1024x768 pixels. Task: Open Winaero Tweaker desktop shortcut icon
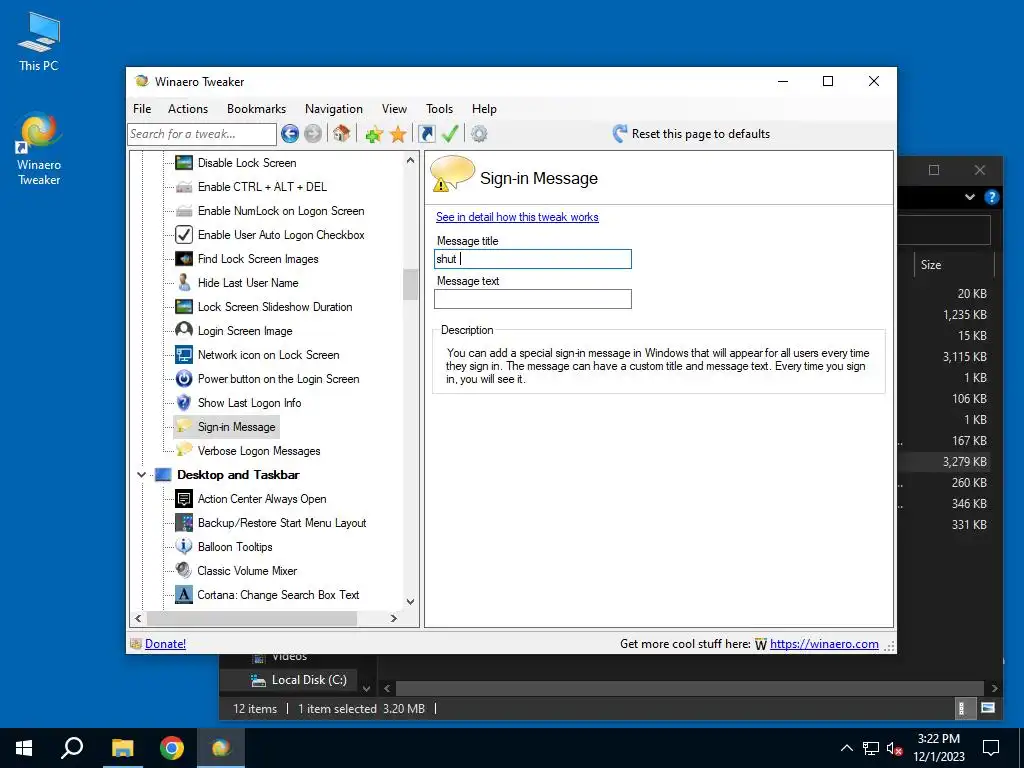[39, 150]
